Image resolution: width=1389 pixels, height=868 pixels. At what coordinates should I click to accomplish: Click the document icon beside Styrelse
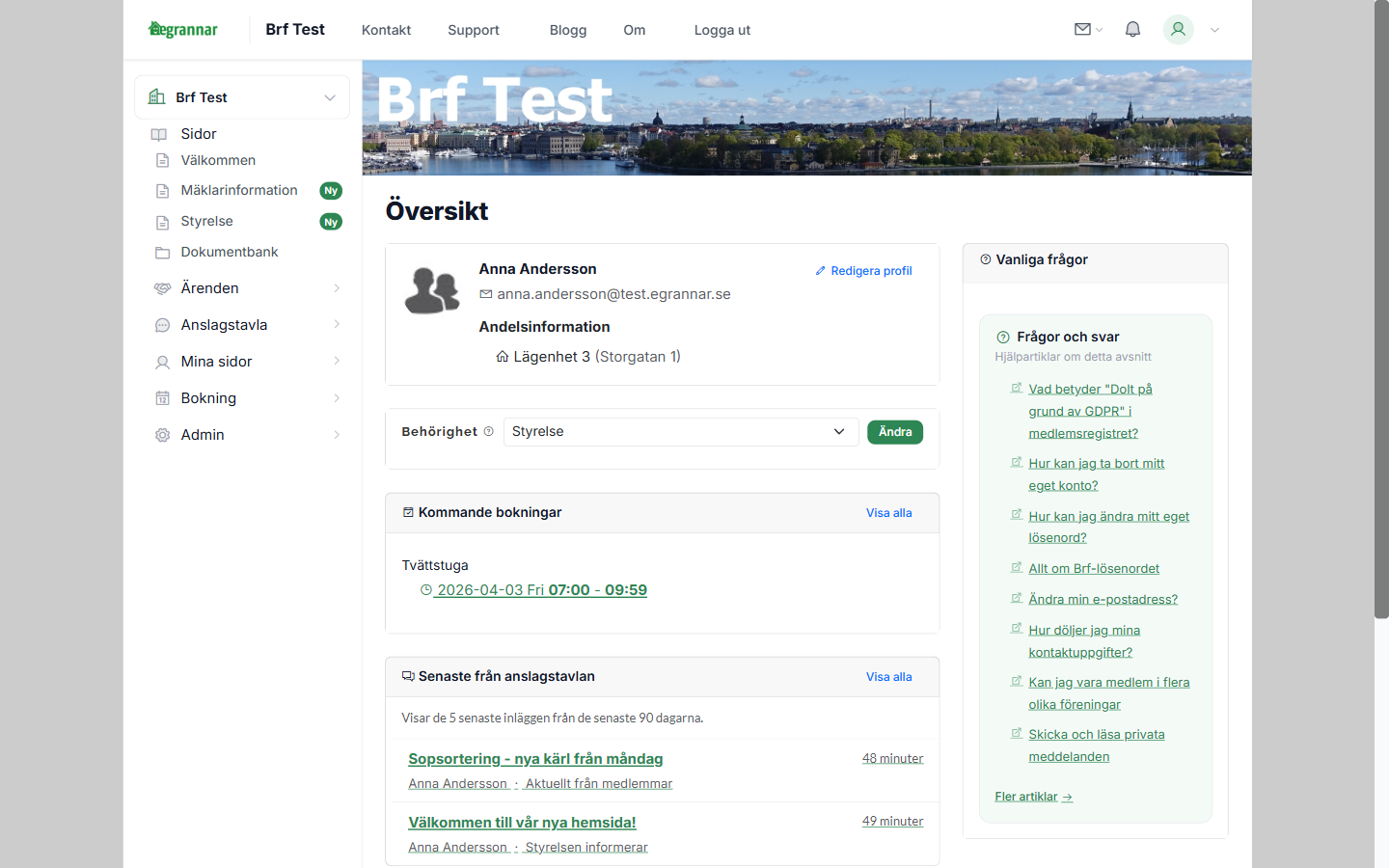click(162, 222)
